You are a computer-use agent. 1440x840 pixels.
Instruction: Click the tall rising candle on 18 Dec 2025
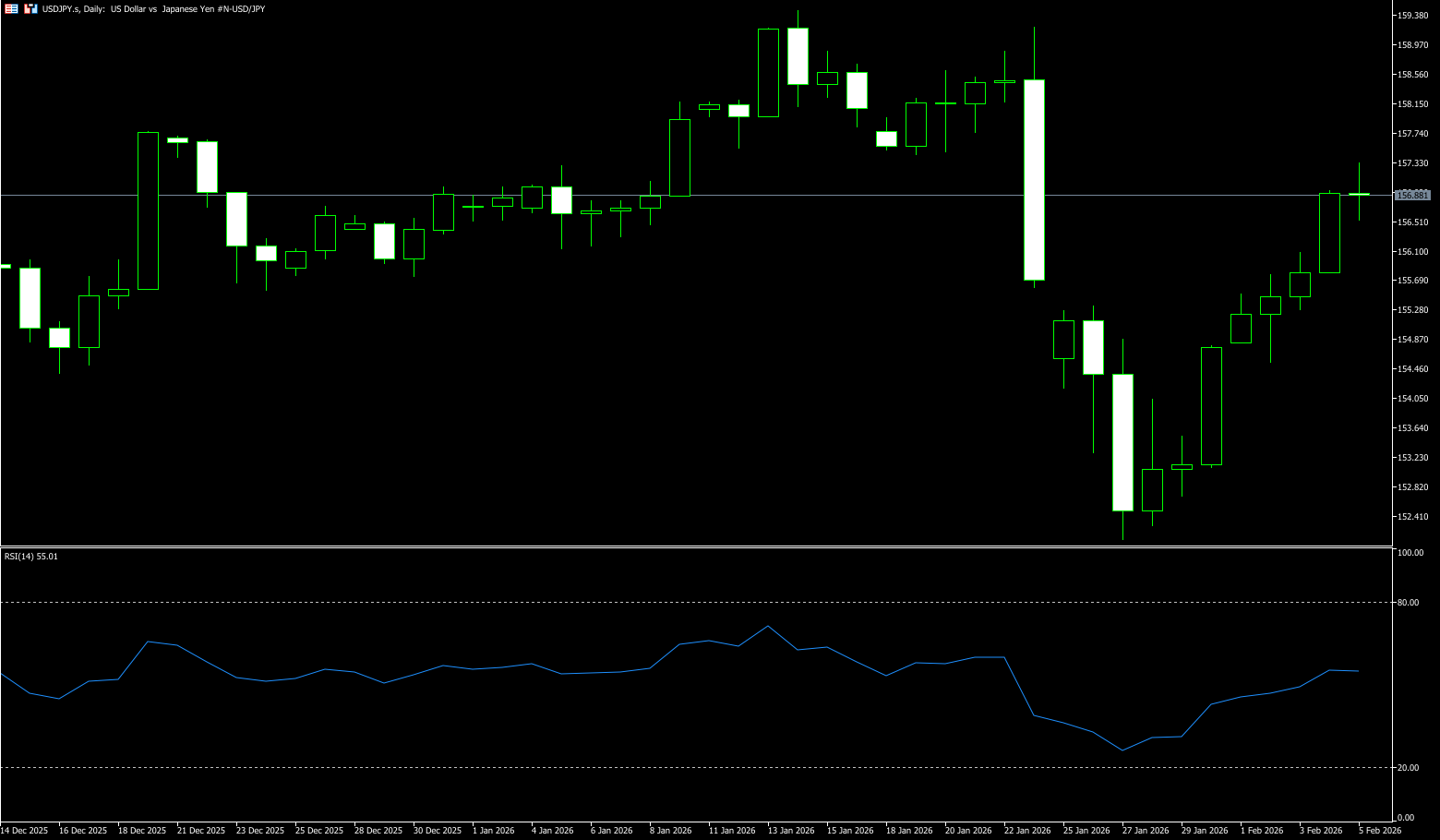(x=148, y=210)
